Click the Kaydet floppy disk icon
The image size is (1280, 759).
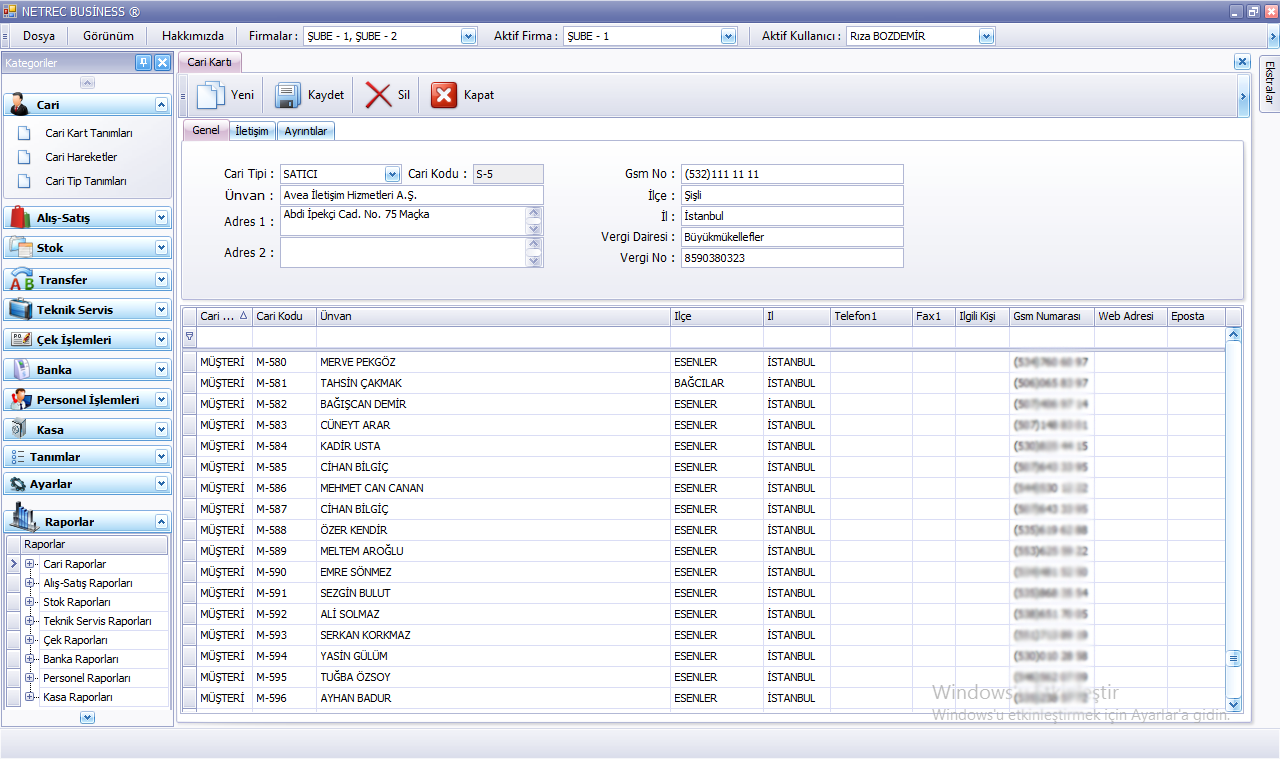(x=288, y=95)
